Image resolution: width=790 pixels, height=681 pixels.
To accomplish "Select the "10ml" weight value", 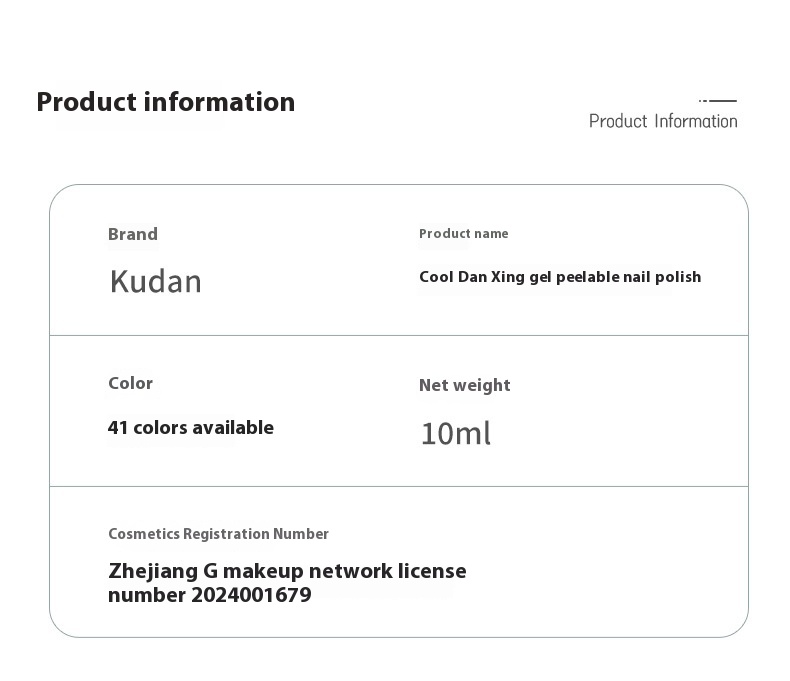I will point(455,433).
